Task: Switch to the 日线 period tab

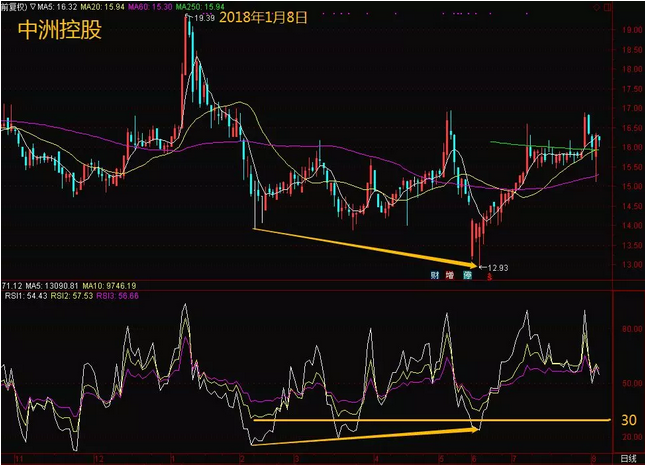Action: (x=626, y=458)
